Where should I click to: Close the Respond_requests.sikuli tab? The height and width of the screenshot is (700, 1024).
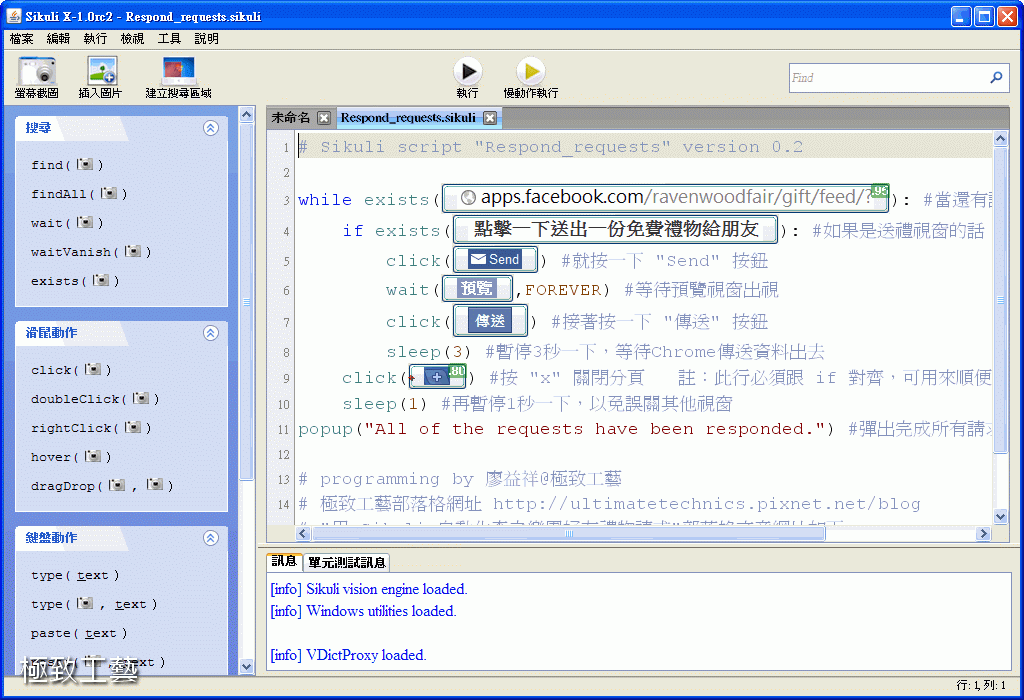tap(490, 118)
